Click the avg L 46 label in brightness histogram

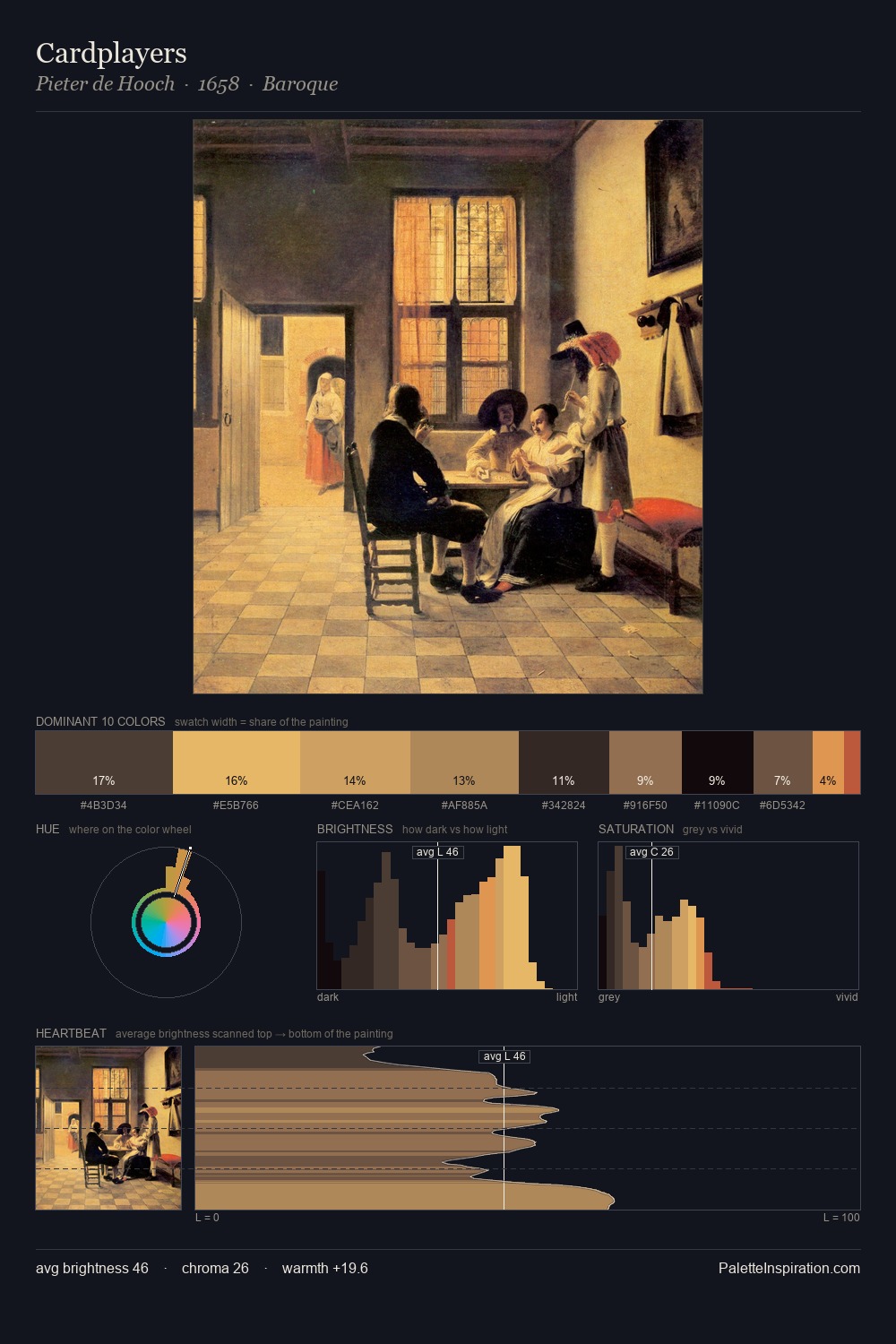tap(437, 852)
